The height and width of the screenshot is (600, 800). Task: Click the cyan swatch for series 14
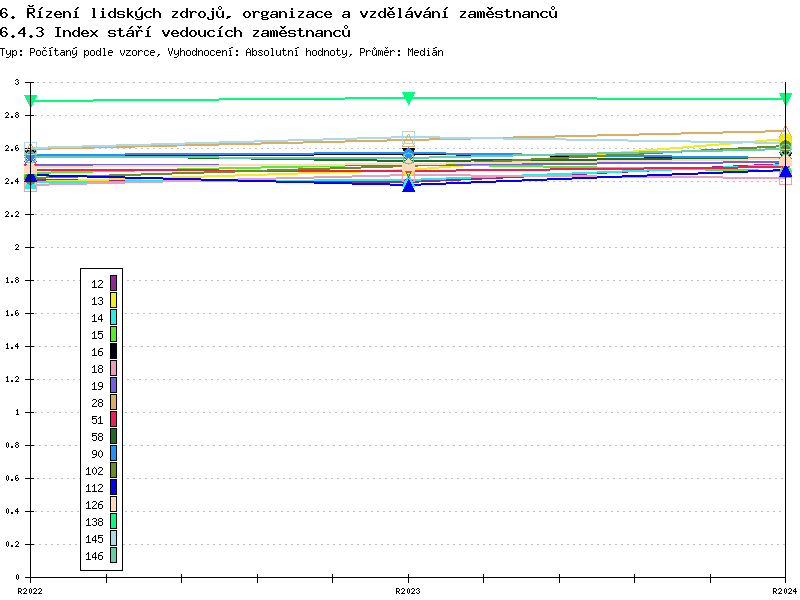[x=114, y=317]
